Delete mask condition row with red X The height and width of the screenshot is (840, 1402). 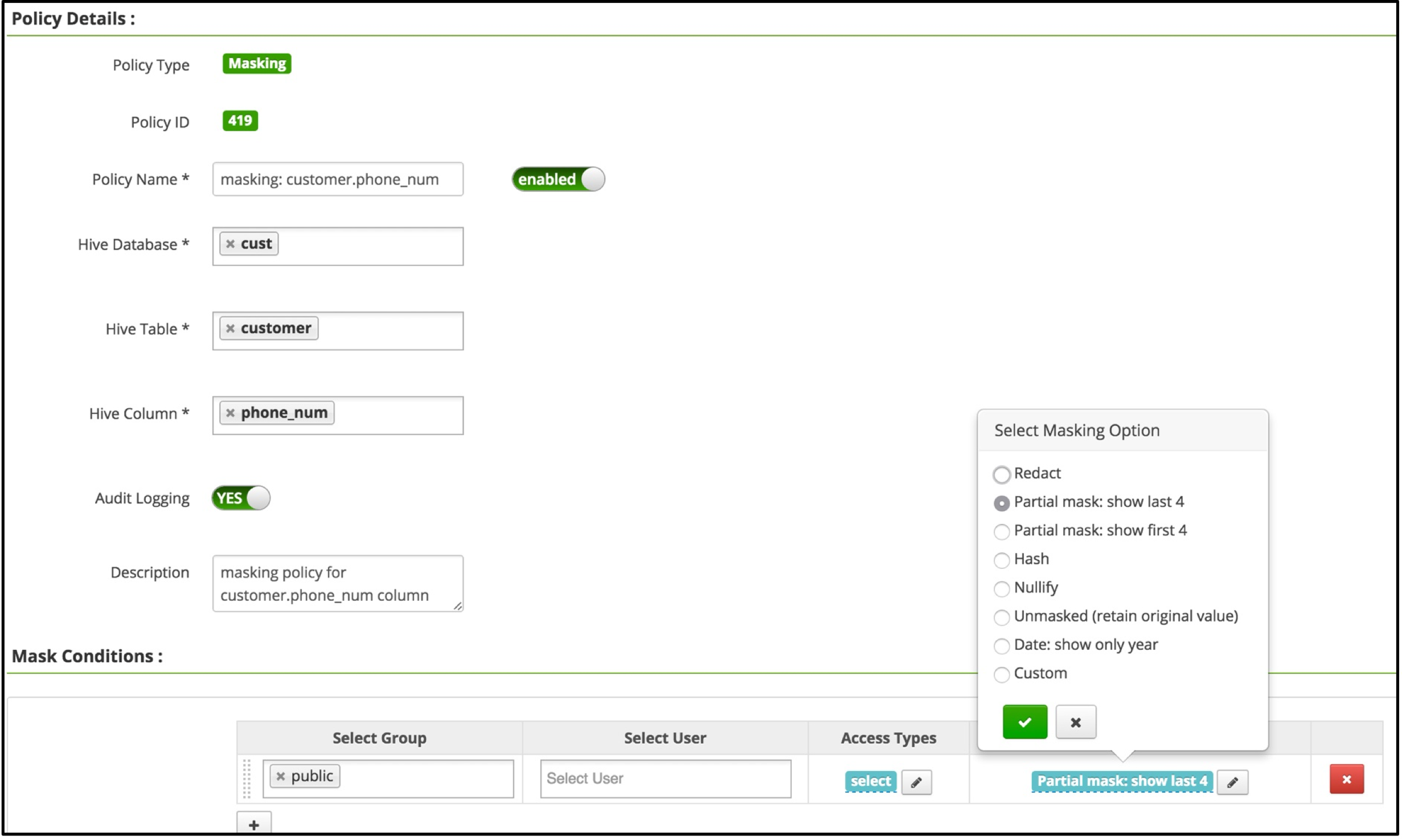pyautogui.click(x=1347, y=779)
